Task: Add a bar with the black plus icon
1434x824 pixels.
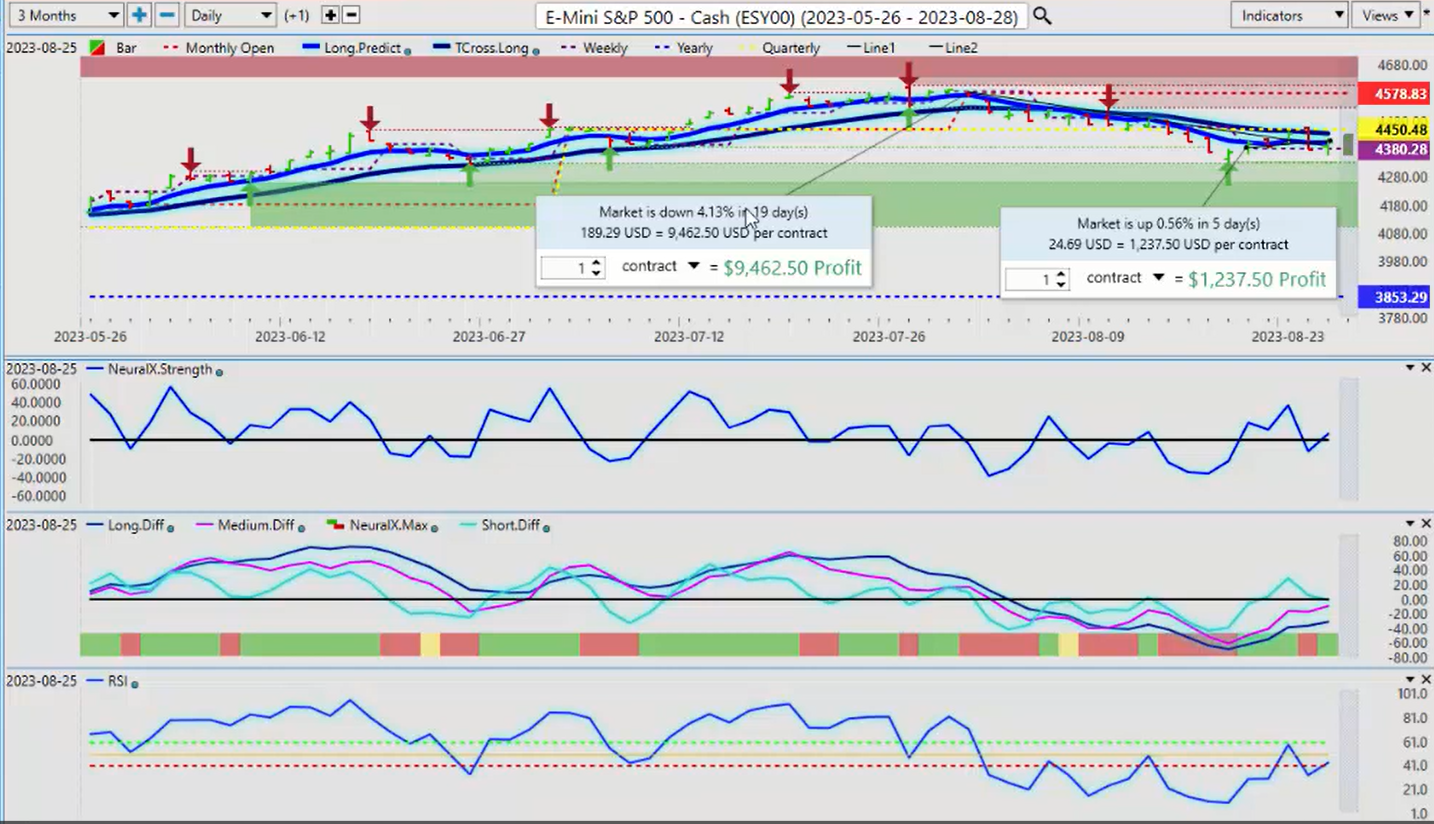Action: pyautogui.click(x=330, y=15)
